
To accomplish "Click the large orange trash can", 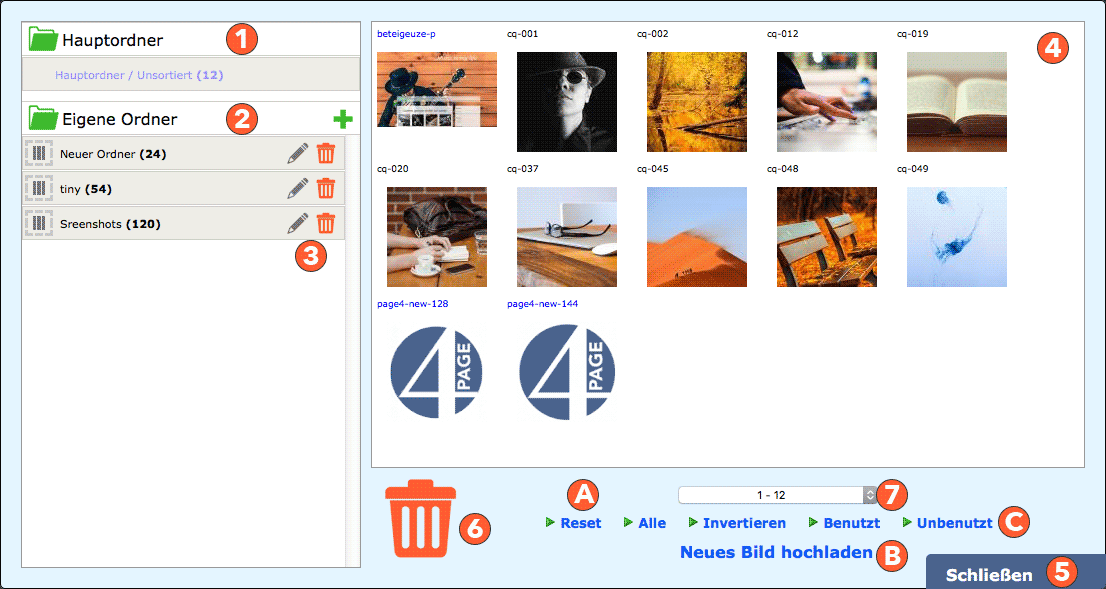I will click(x=421, y=518).
